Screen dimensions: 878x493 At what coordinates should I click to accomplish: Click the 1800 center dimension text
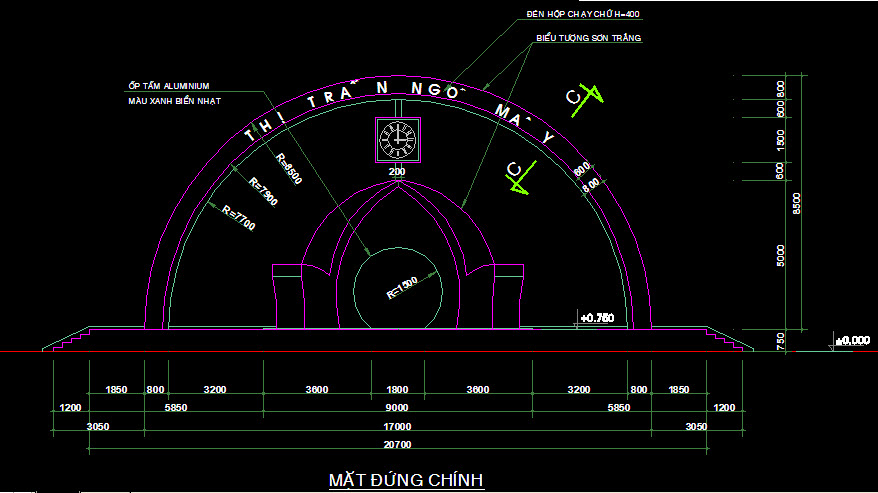click(x=397, y=390)
